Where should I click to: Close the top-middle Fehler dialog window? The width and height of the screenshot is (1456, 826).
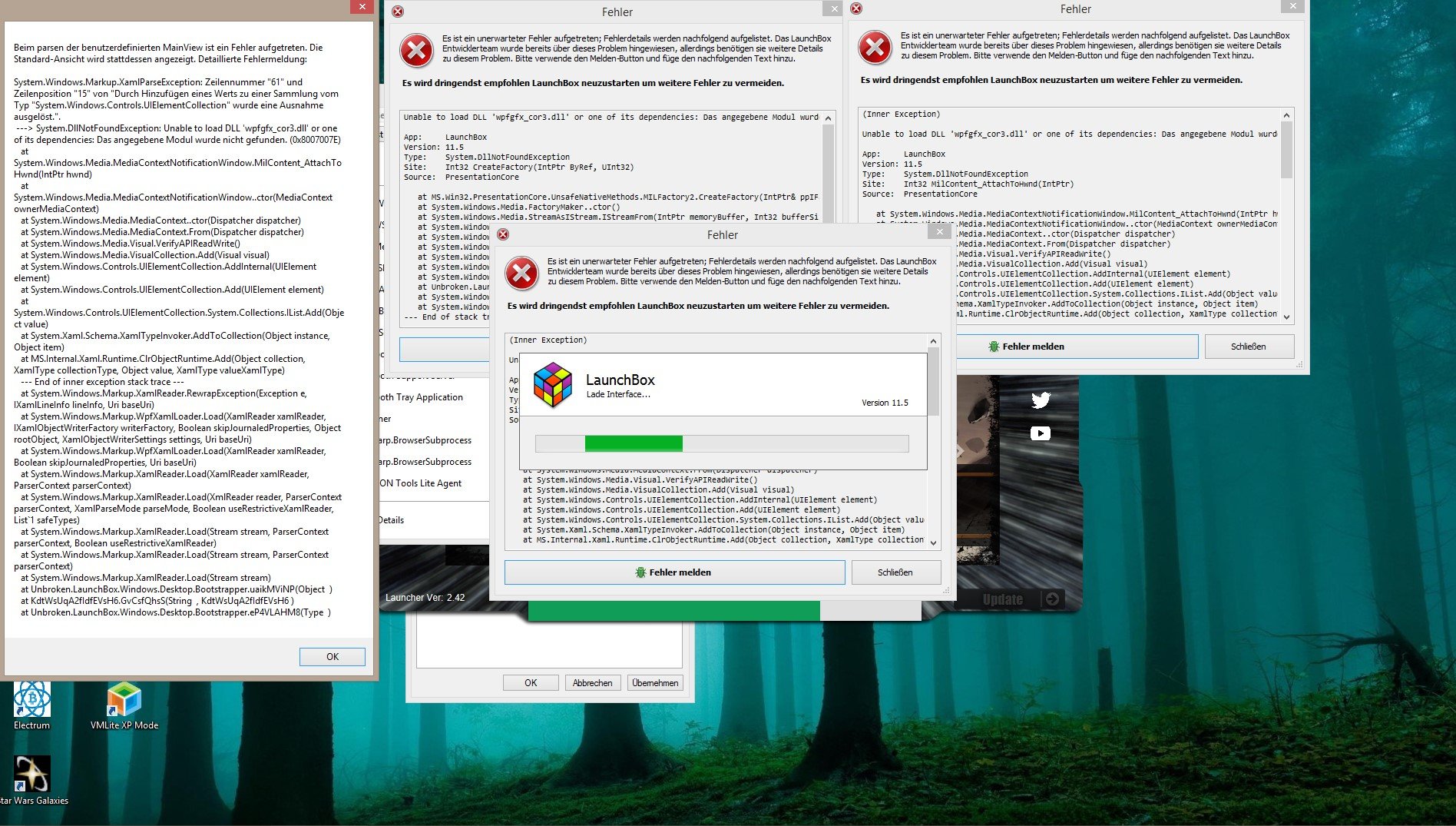coord(833,8)
